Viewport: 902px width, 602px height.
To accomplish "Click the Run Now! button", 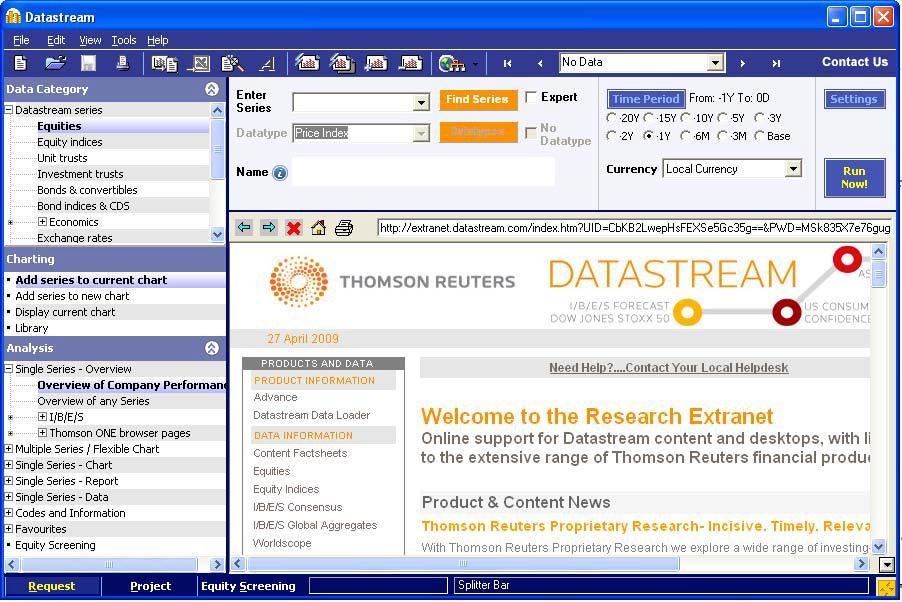I will pos(854,177).
